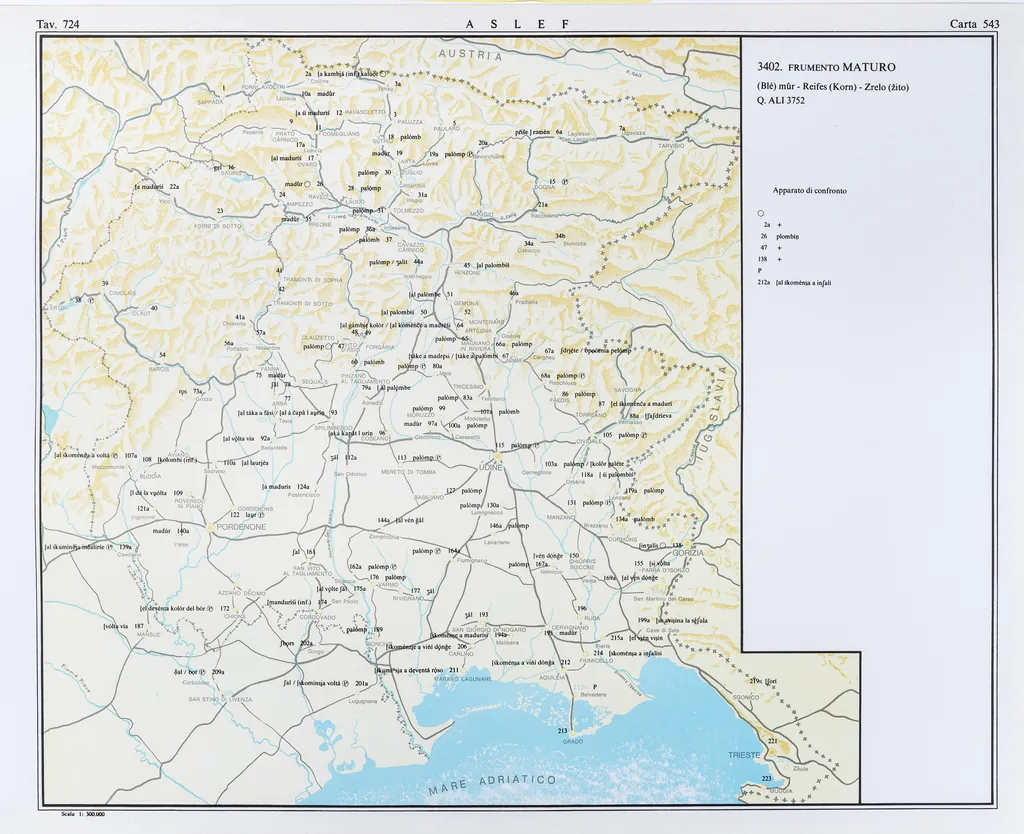
Task: Select the 'Tav. 724' header text
Action: pos(57,23)
